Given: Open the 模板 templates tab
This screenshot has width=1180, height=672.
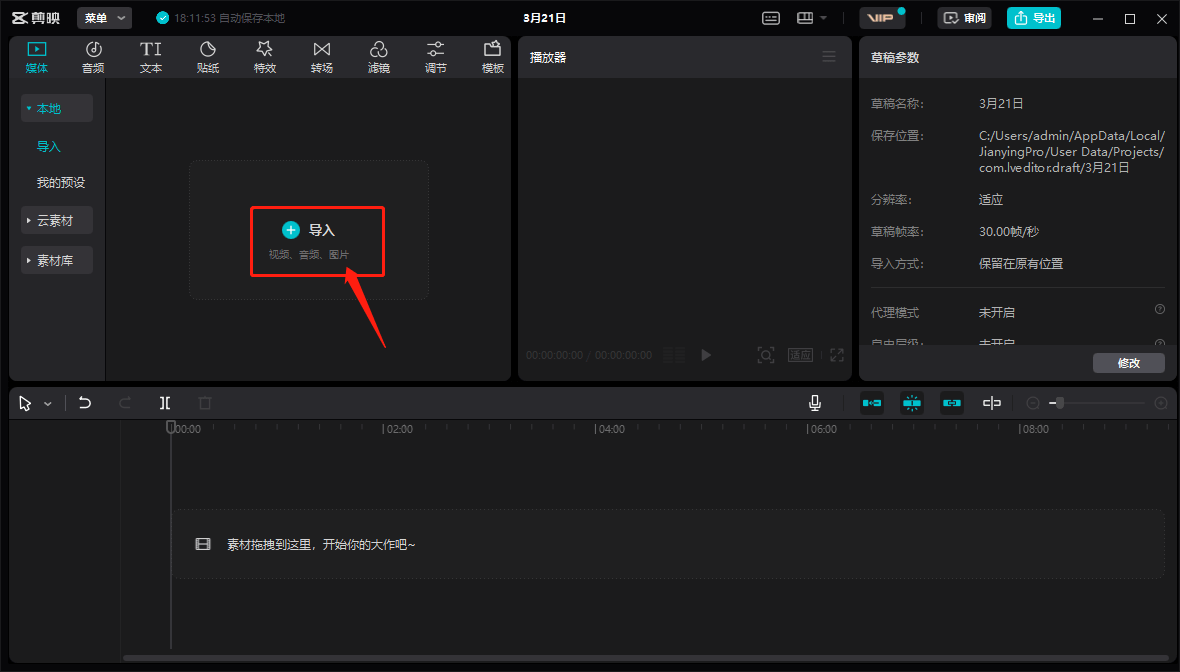Looking at the screenshot, I should 493,57.
